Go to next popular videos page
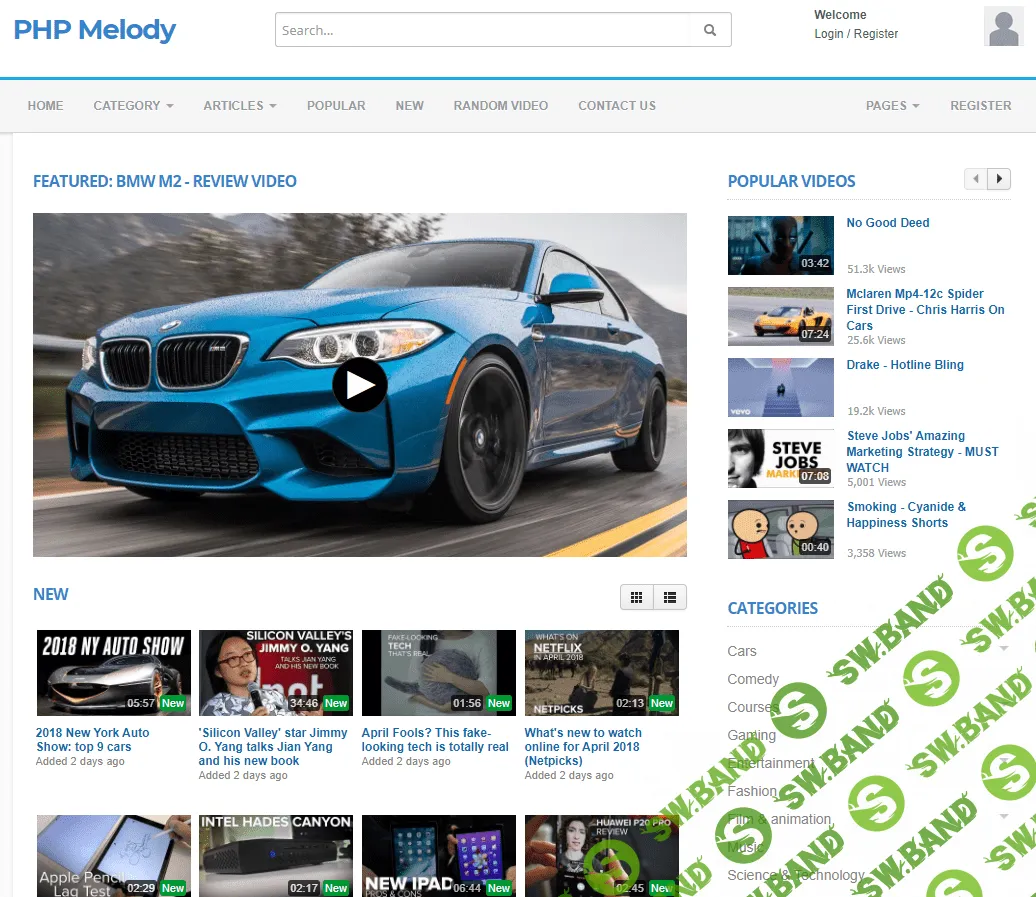1036x897 pixels. coord(998,179)
